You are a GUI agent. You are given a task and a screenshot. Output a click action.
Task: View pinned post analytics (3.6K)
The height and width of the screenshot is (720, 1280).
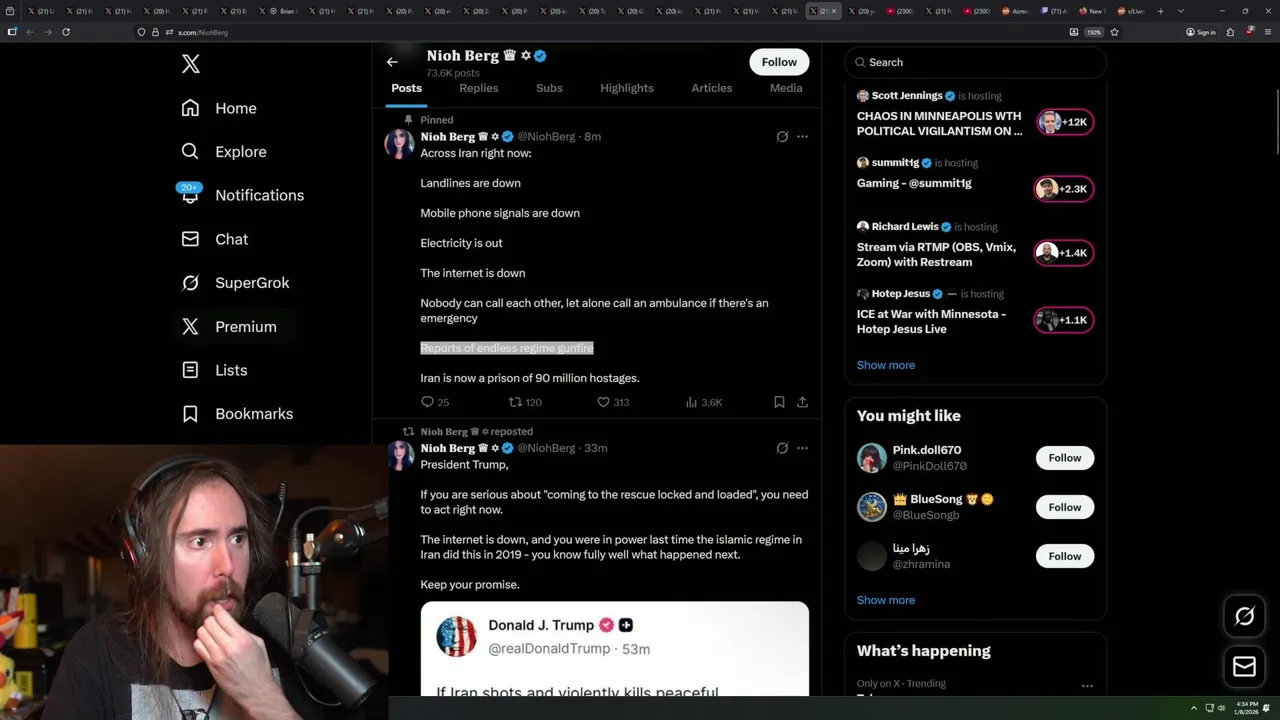704,402
